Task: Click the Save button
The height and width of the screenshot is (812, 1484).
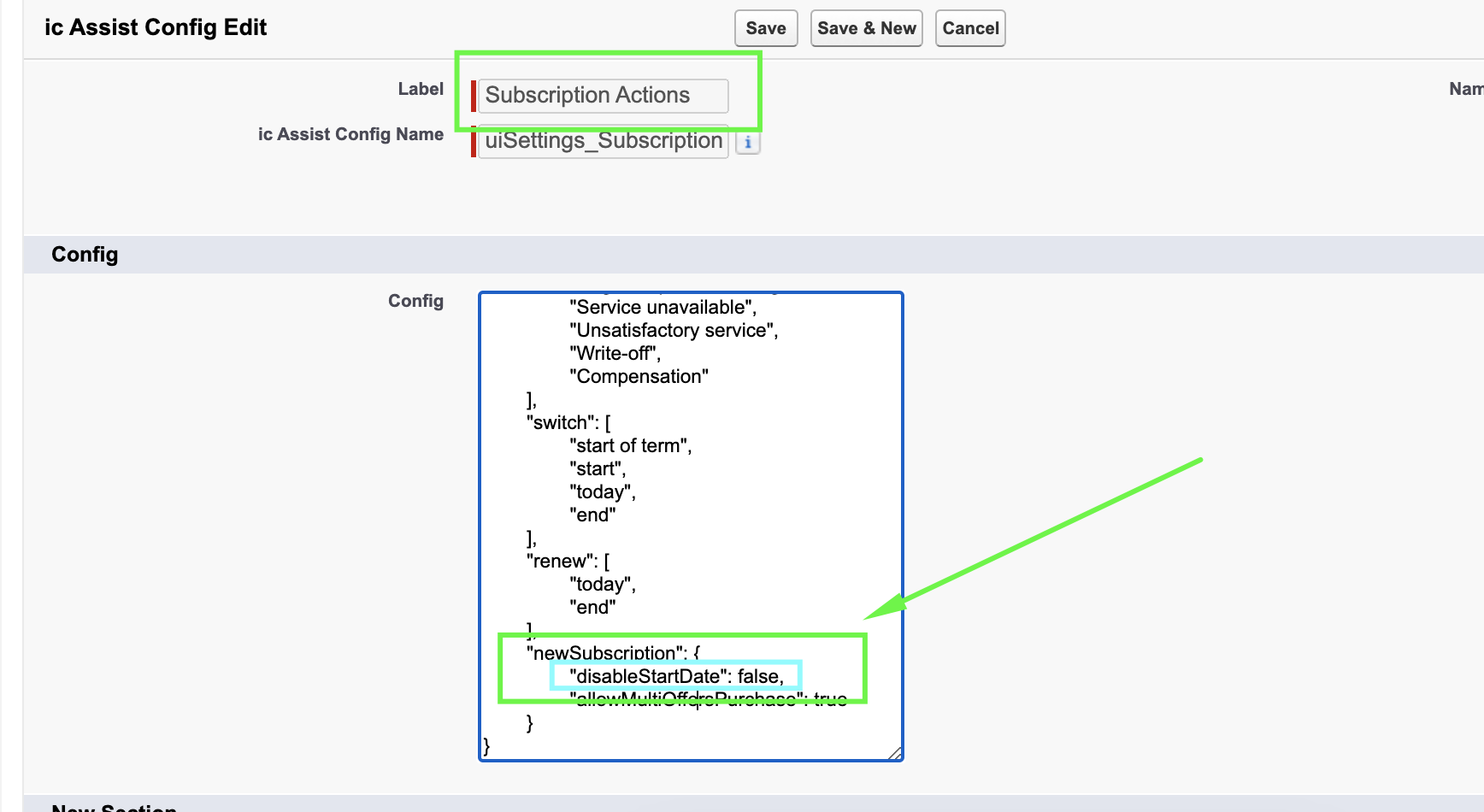Action: click(765, 28)
